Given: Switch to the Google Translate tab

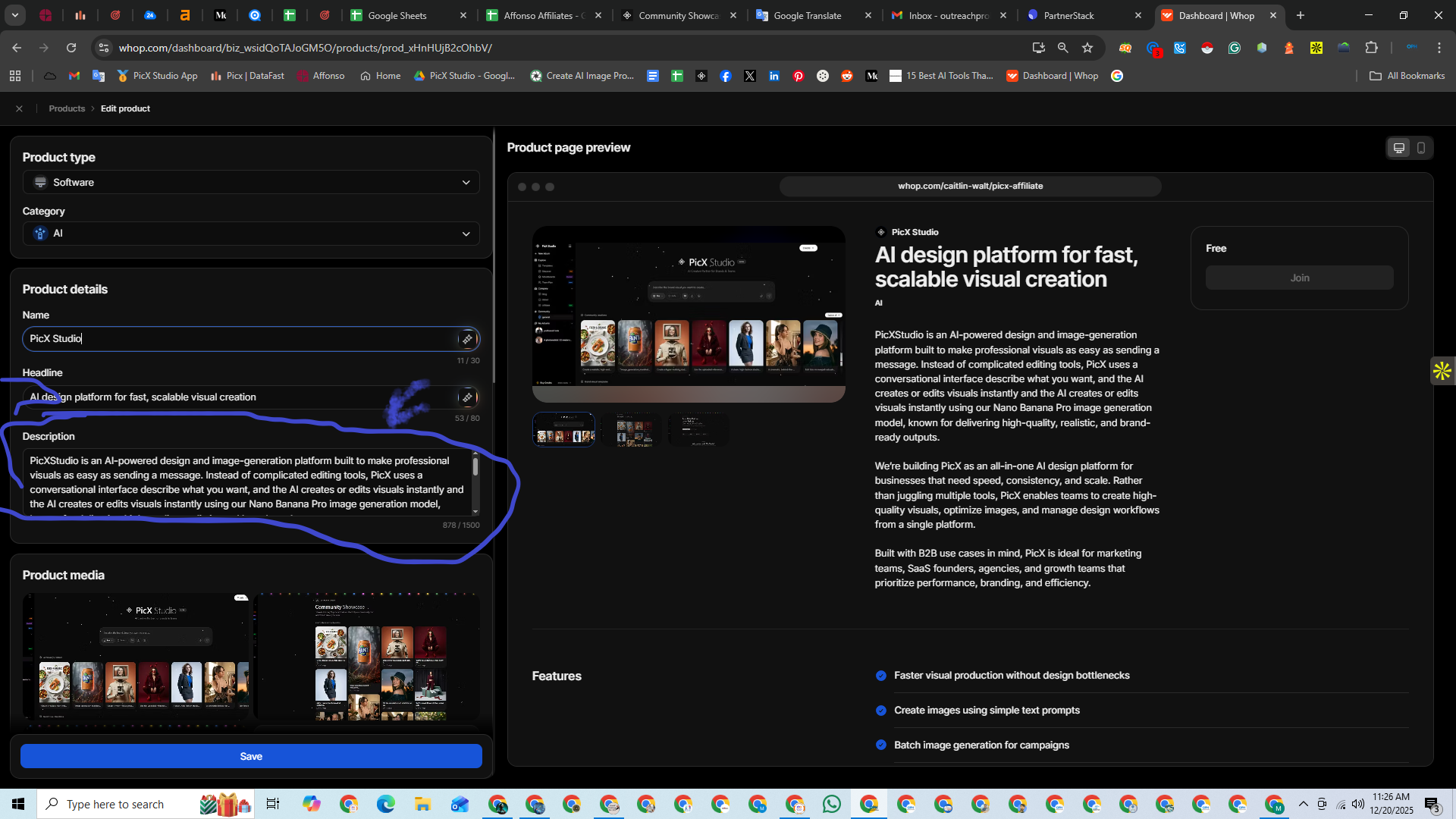Looking at the screenshot, I should tap(806, 15).
